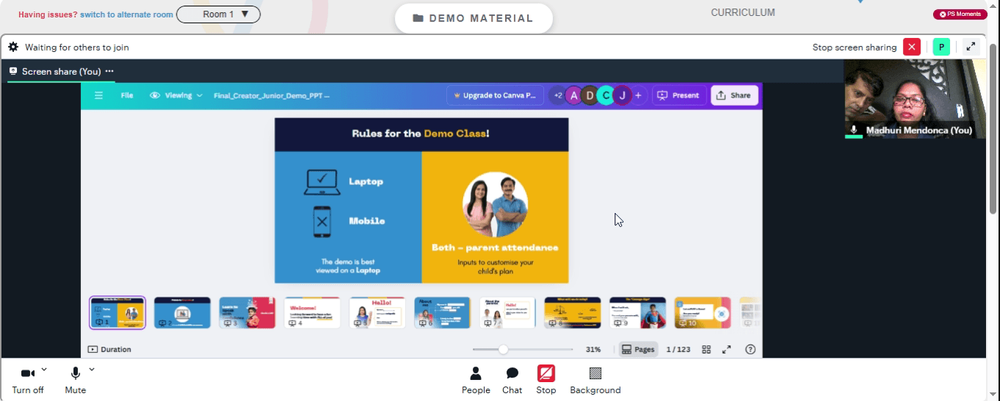Click the Final_Creator_Junior_Demo_PPT title

pos(272,96)
